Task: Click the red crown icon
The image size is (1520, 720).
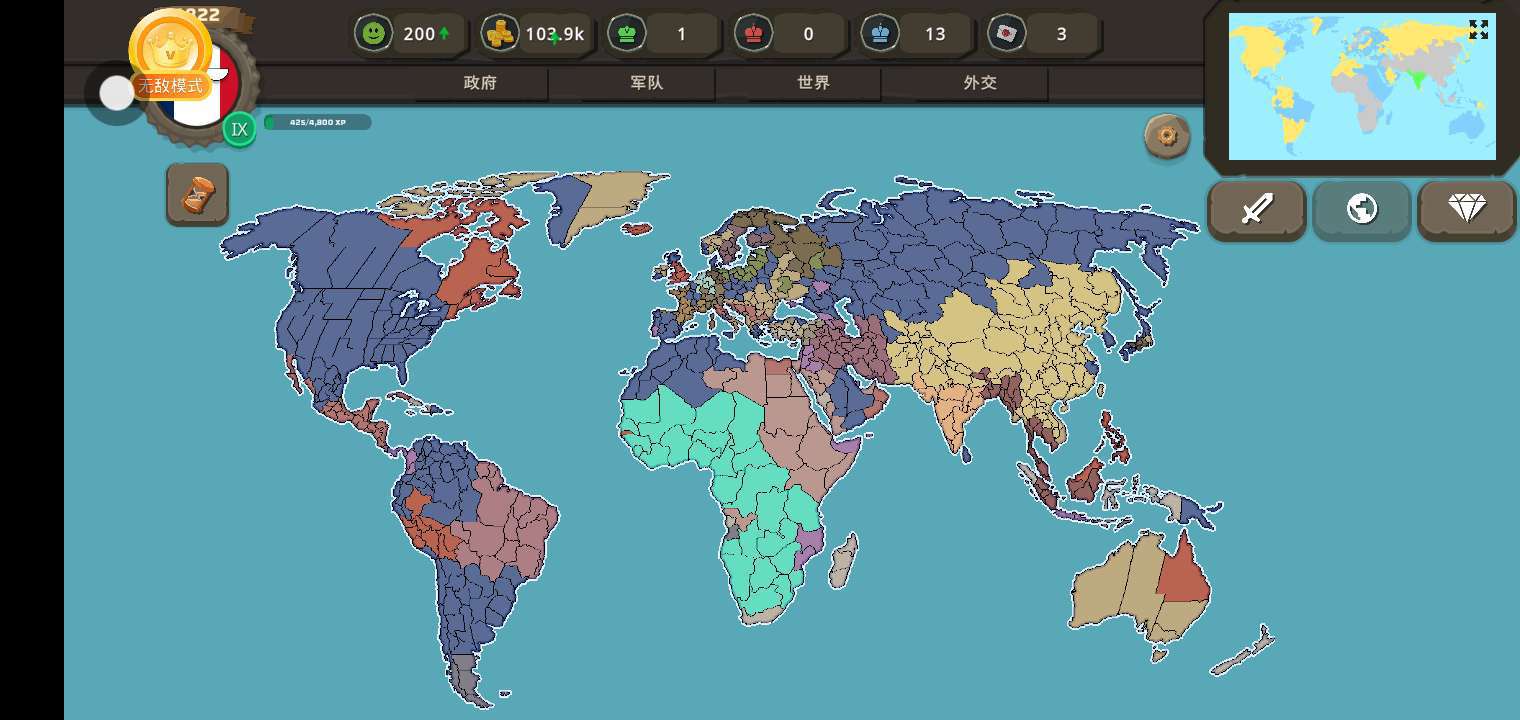Action: click(753, 34)
